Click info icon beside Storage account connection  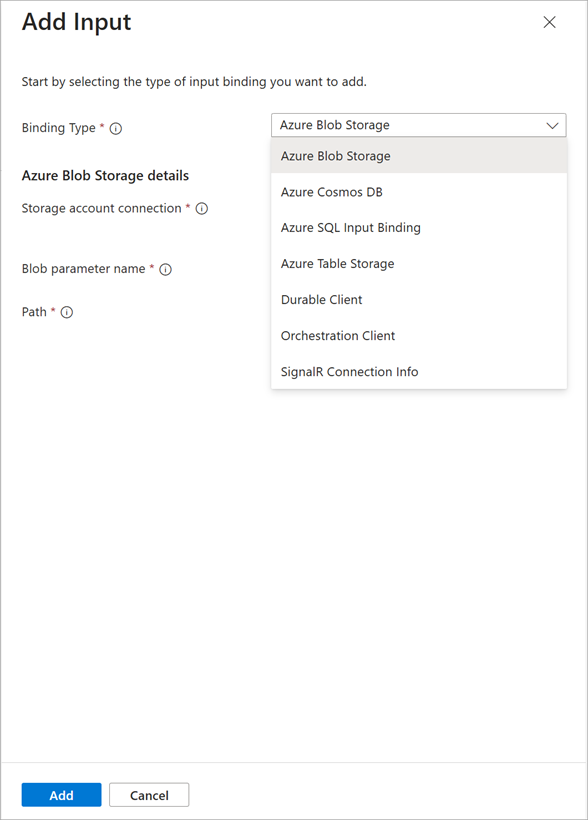click(x=201, y=209)
